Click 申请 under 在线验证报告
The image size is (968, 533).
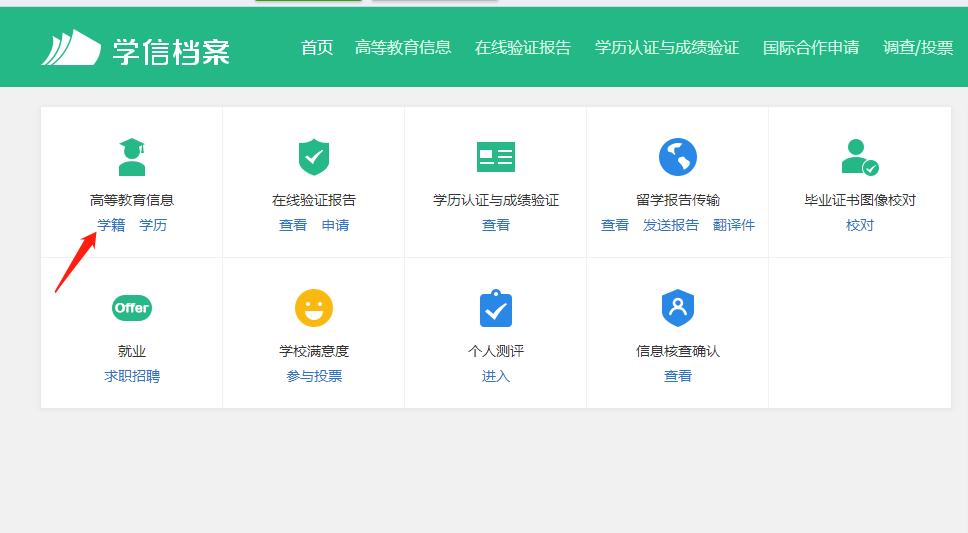tap(335, 225)
